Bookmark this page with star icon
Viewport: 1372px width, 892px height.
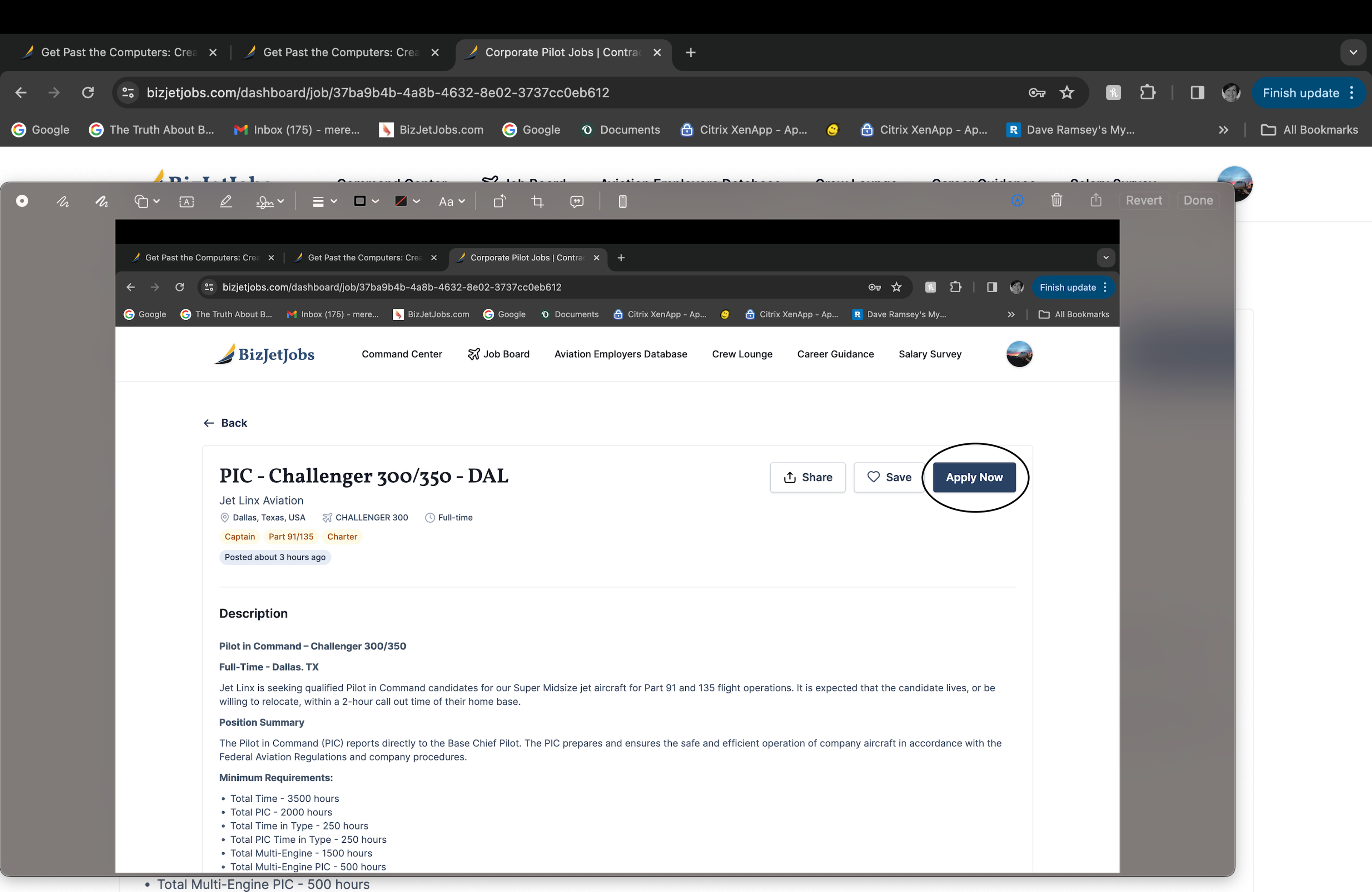[1067, 93]
